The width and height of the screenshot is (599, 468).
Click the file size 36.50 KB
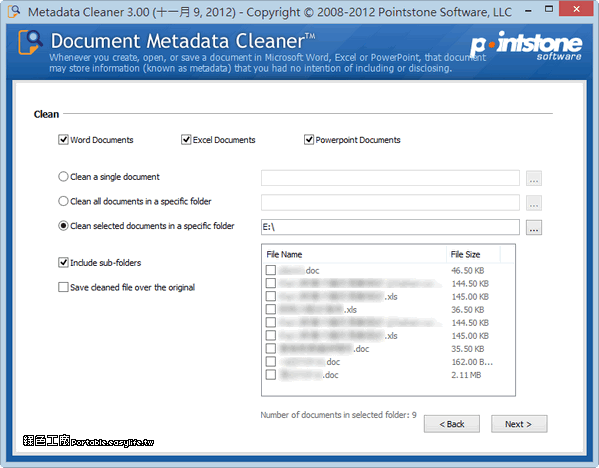pyautogui.click(x=468, y=309)
